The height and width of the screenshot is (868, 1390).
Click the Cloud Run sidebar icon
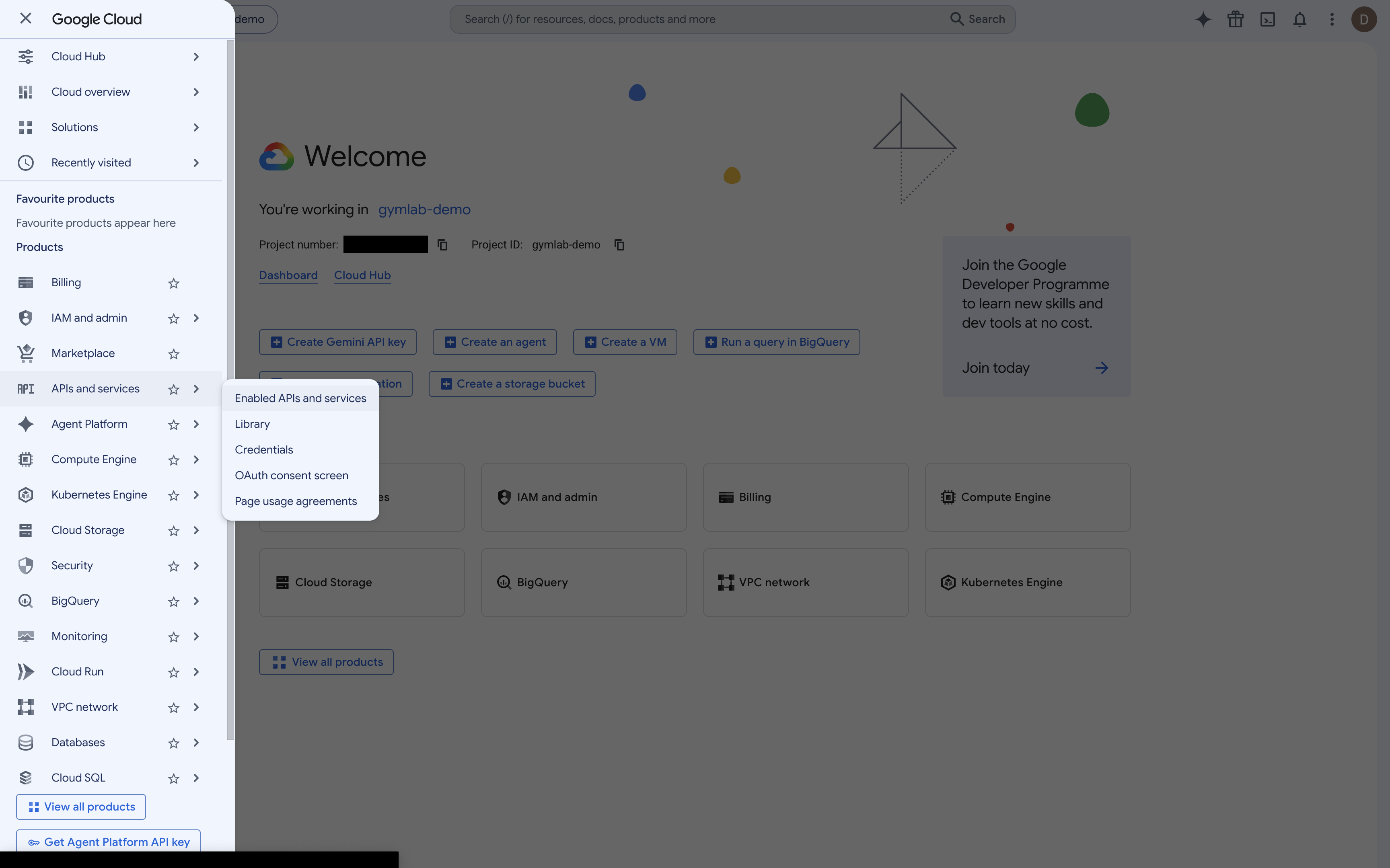tap(25, 672)
